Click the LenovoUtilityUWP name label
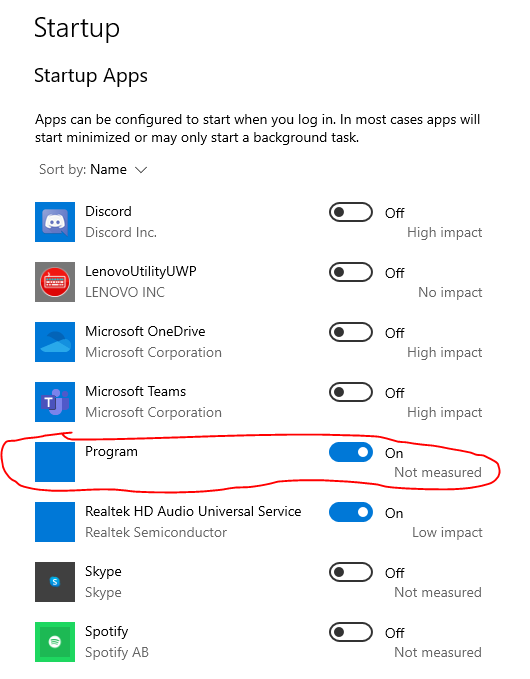This screenshot has height=679, width=530. point(141,272)
